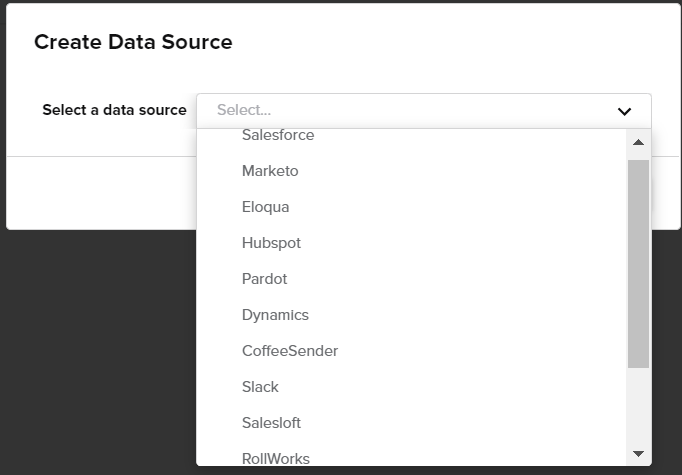Choose Slack from the dropdown options
Screen dimensions: 682x475
(411, 387)
